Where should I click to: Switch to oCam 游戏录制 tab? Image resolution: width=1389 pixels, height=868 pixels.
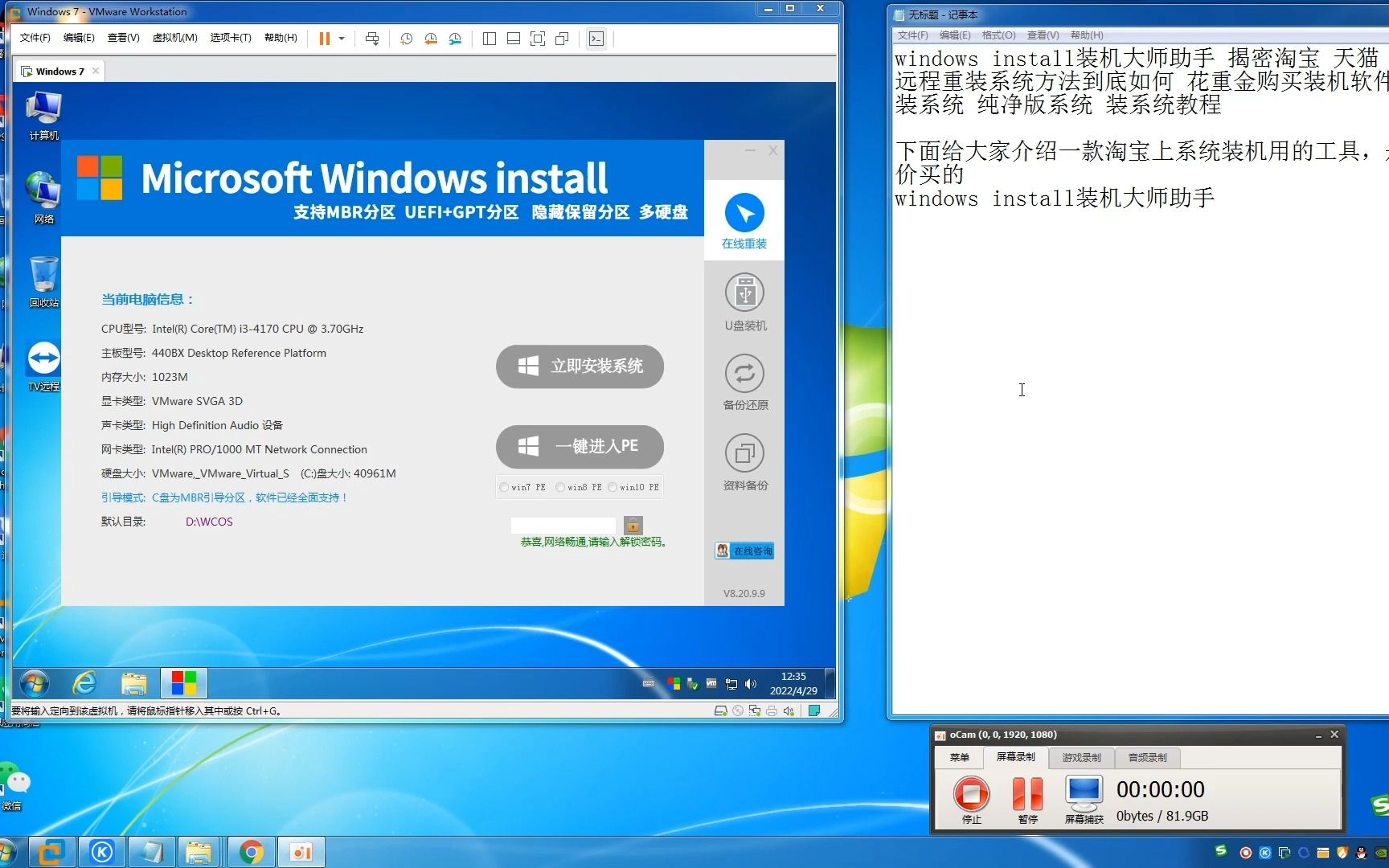coord(1081,757)
